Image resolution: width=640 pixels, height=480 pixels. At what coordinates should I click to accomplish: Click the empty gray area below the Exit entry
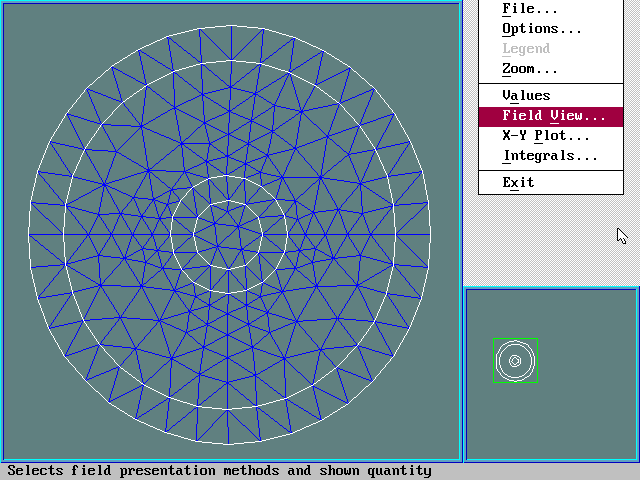(x=550, y=240)
